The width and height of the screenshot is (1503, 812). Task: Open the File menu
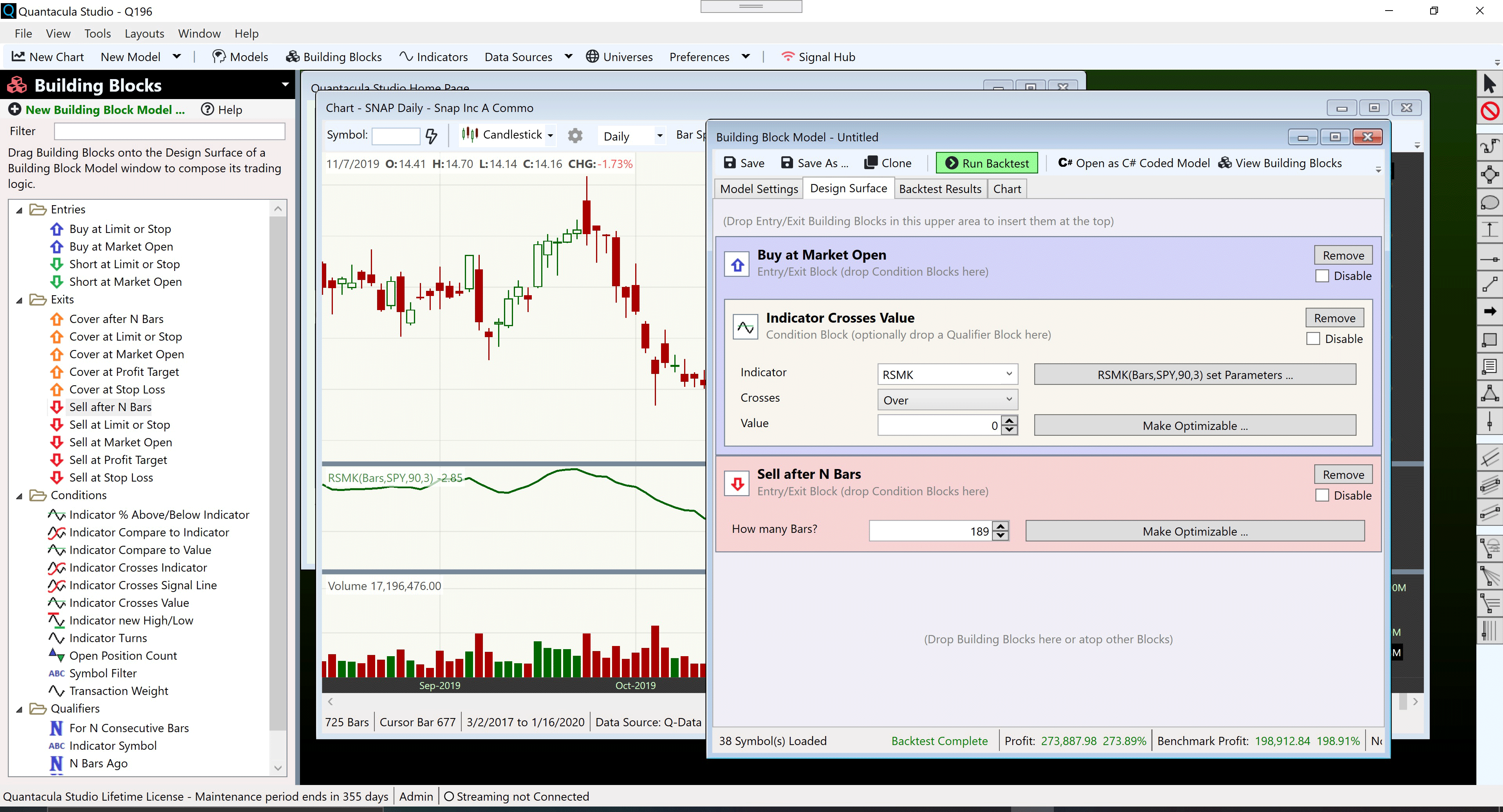click(23, 33)
